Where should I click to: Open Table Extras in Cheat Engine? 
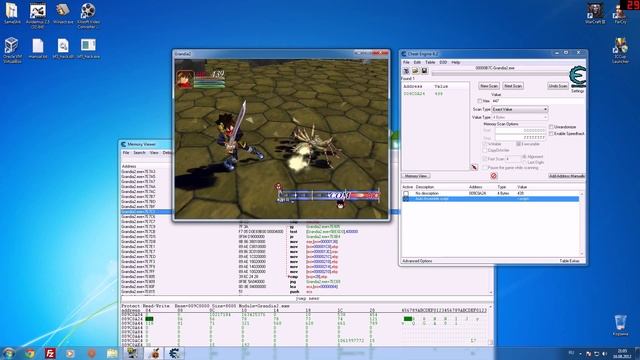pos(569,261)
